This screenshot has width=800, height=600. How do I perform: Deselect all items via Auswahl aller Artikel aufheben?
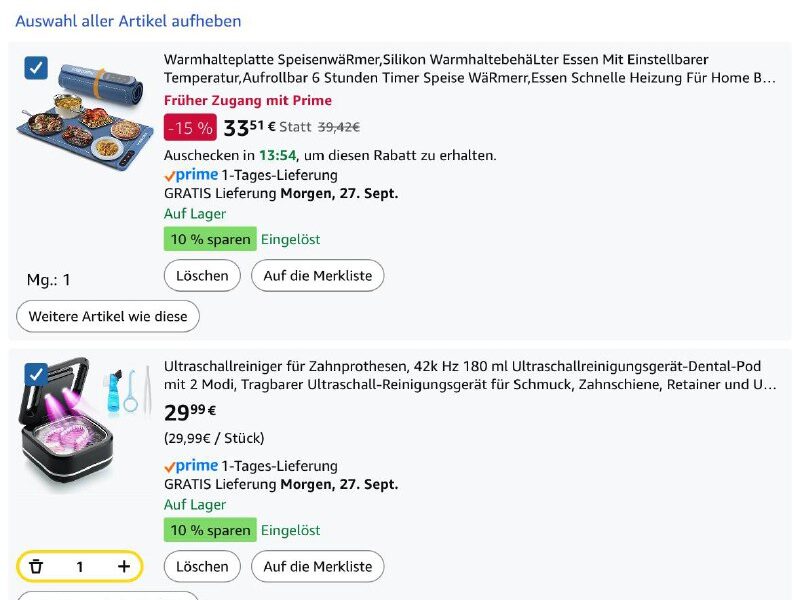pos(128,21)
